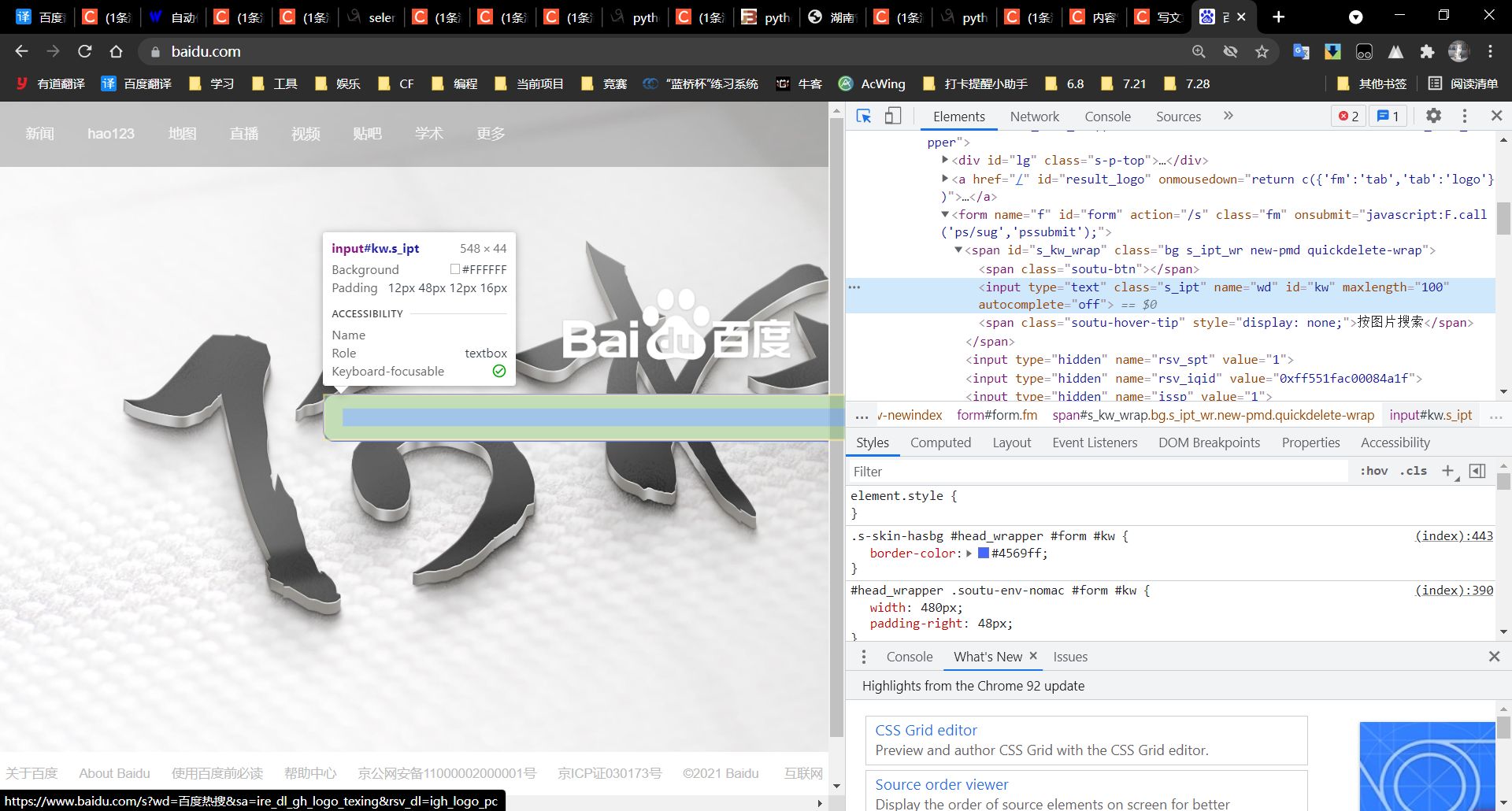Focus the styles Filter input

(x=1099, y=472)
